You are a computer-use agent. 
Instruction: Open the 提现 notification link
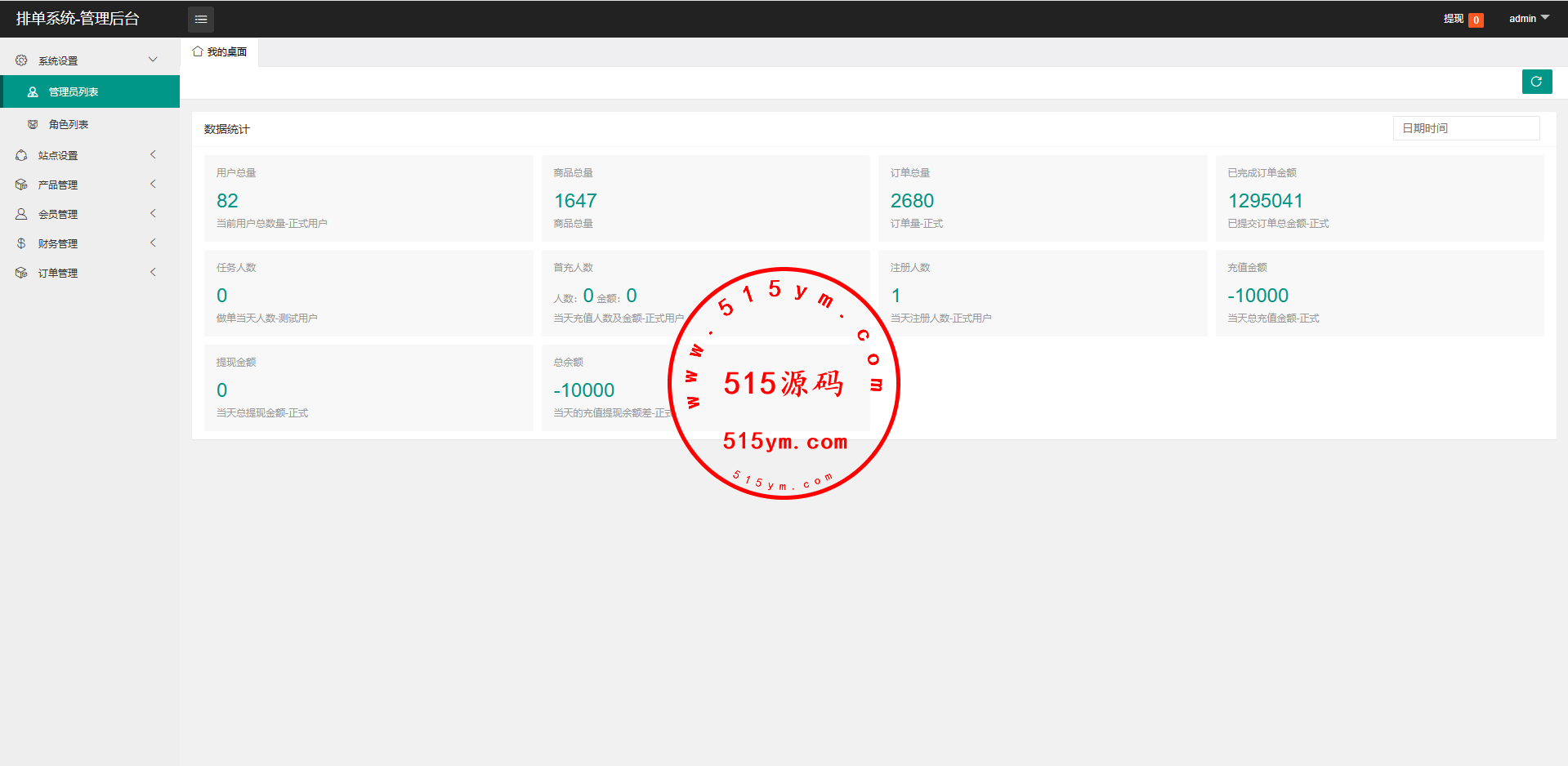click(x=1454, y=19)
